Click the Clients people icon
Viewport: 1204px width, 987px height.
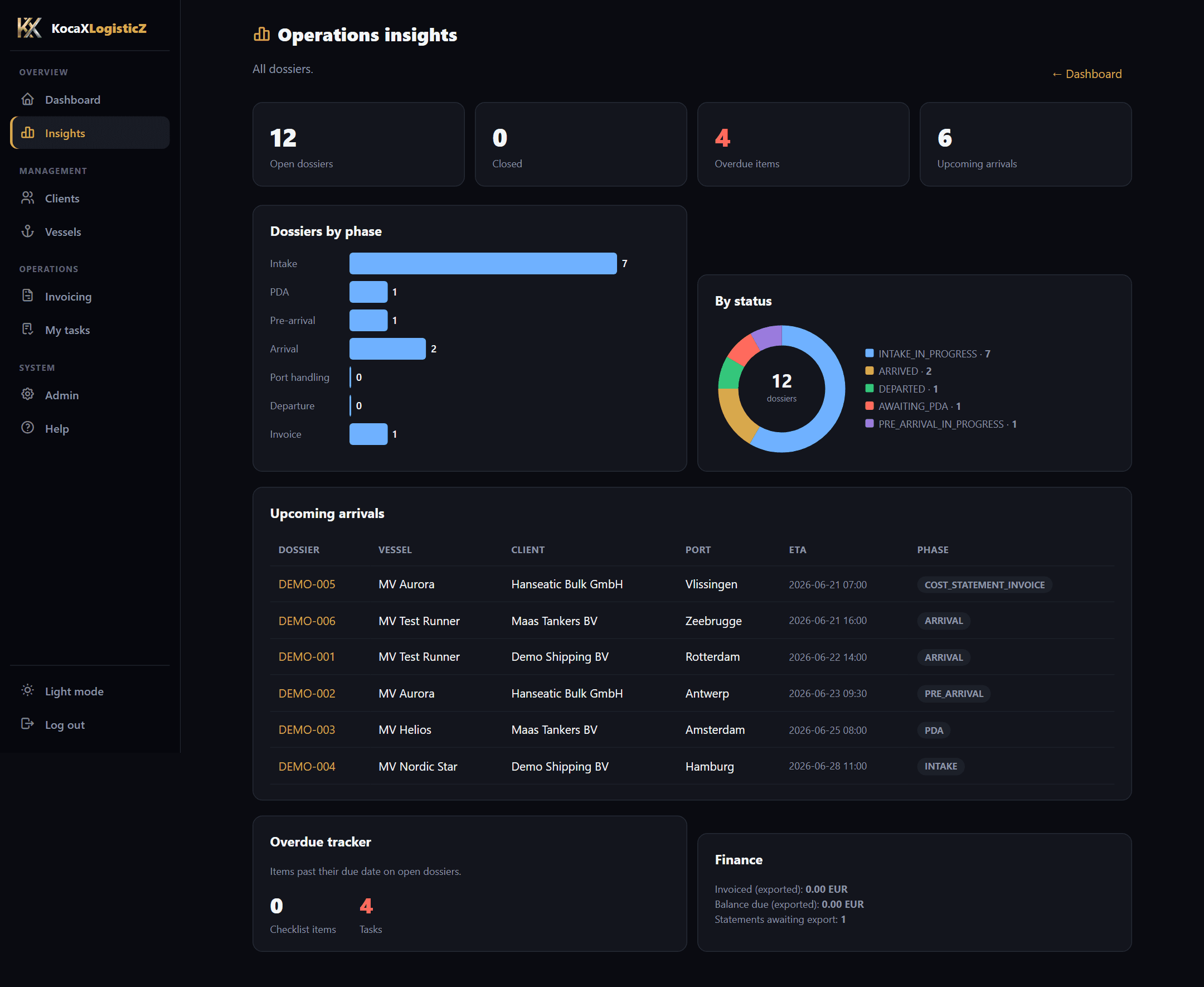click(x=28, y=198)
